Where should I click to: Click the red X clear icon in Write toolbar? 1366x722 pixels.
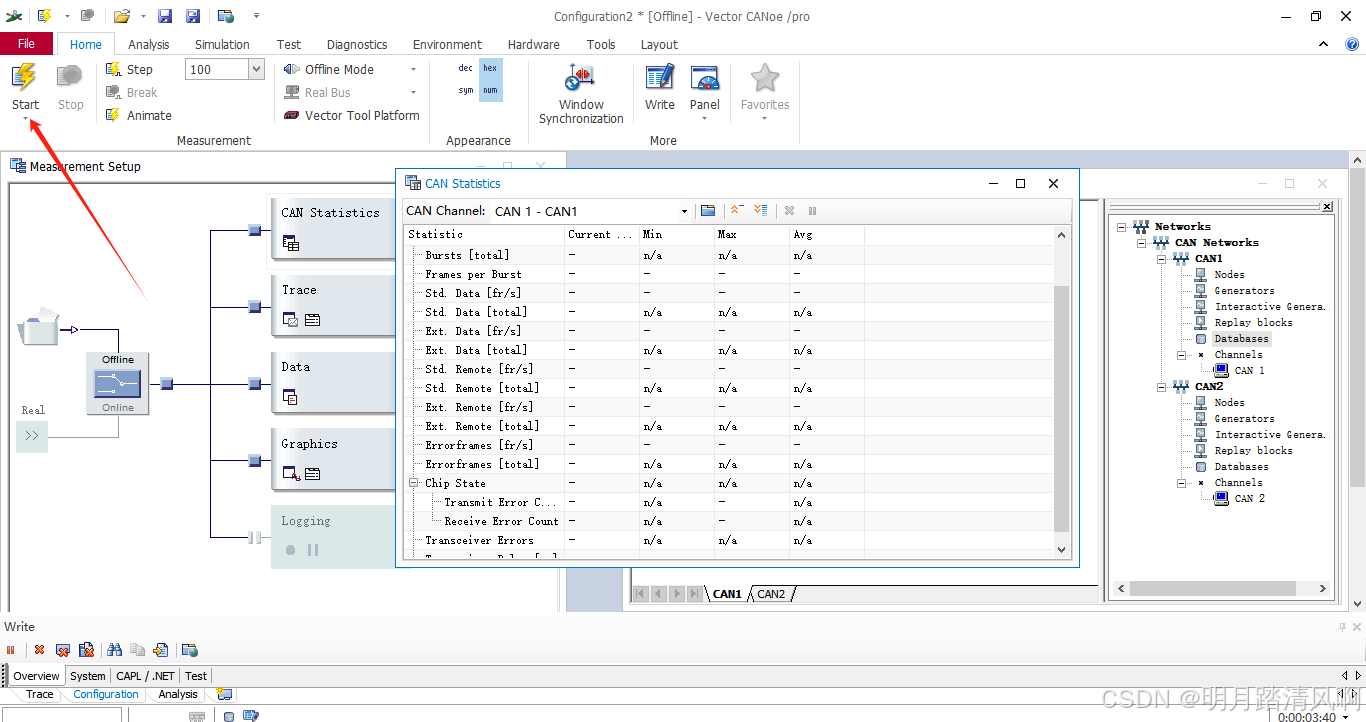39,650
